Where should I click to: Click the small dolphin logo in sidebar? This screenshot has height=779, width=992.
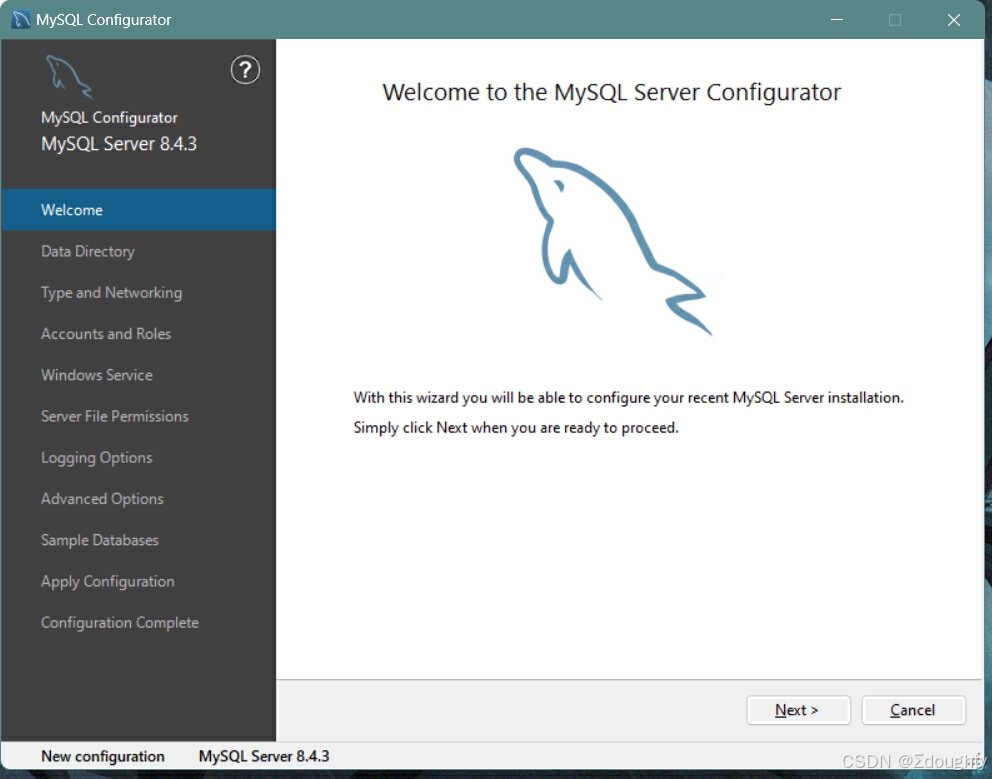pos(69,77)
